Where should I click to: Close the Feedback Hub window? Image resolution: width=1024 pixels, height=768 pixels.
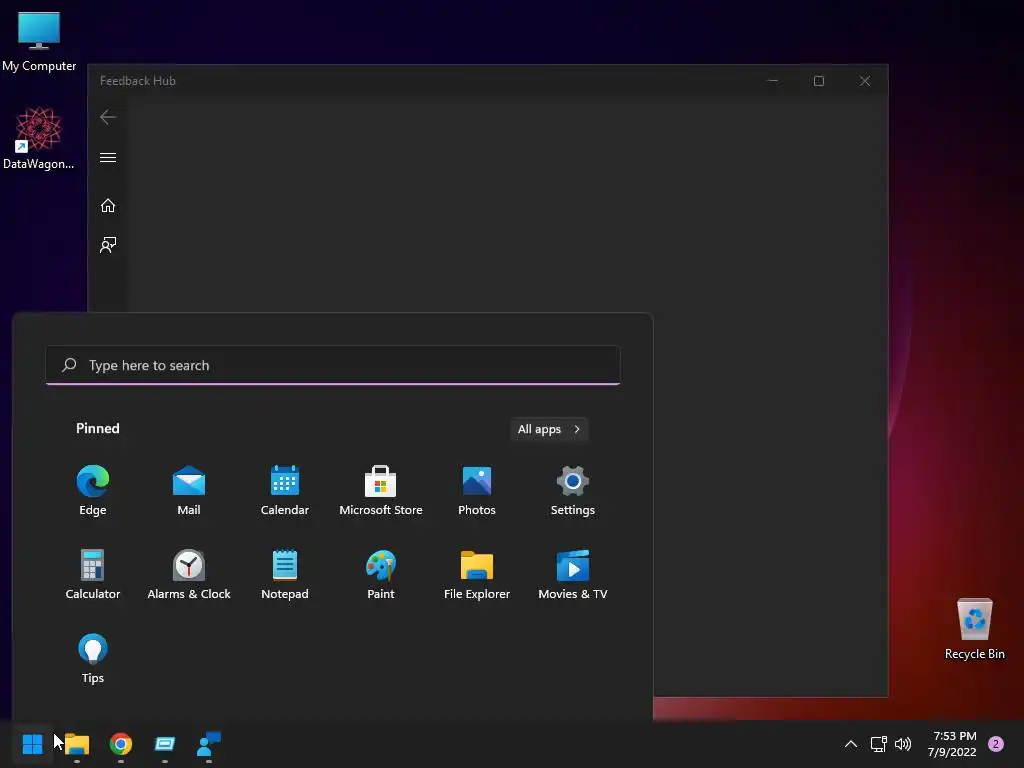[x=865, y=81]
